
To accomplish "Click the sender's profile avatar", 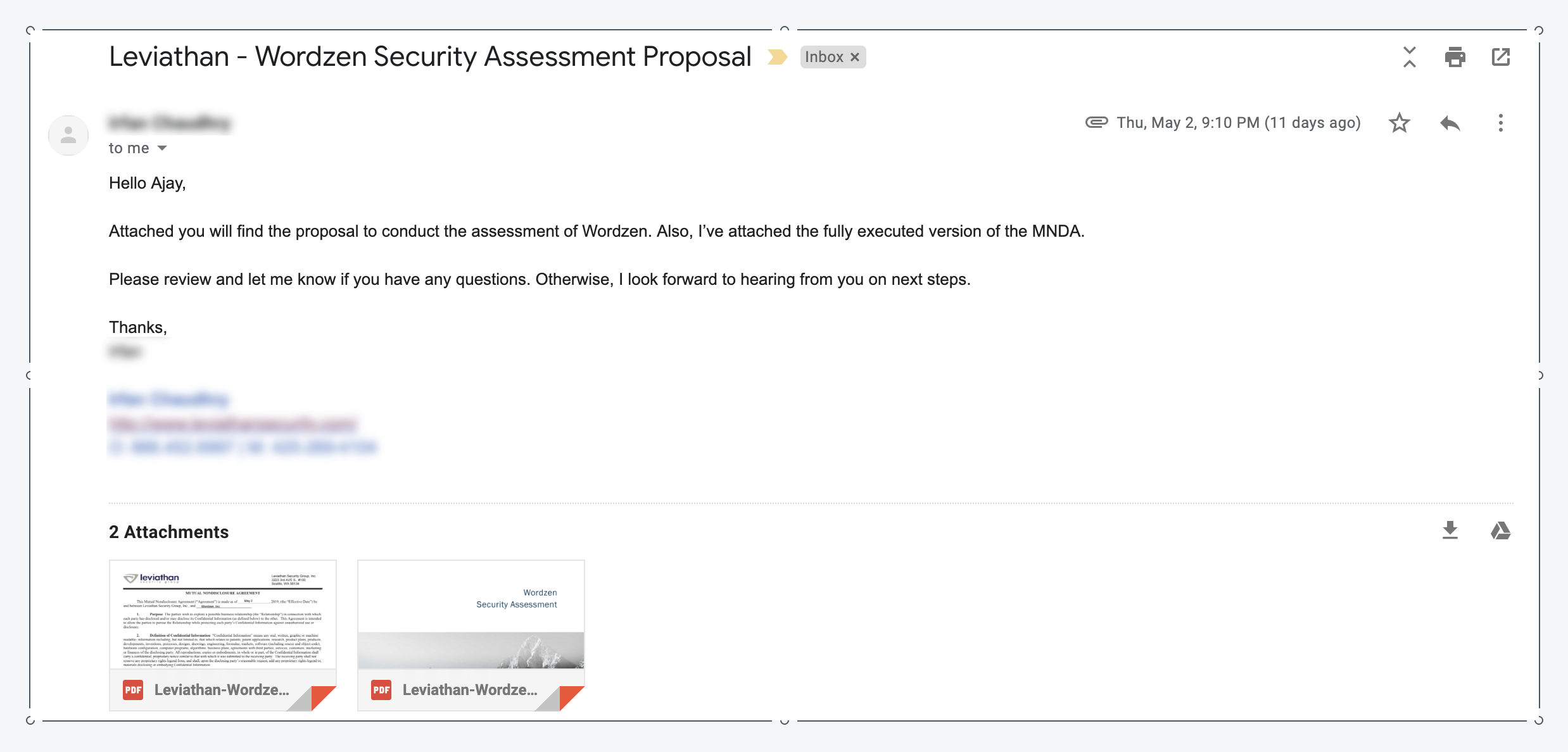I will point(68,135).
